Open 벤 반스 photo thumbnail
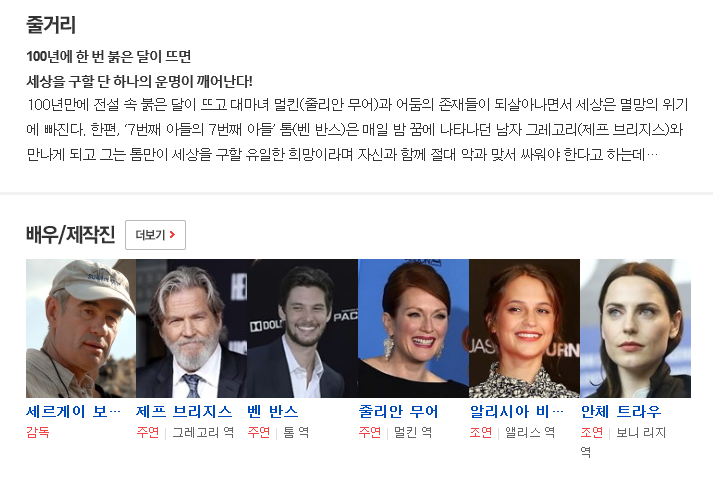 point(302,328)
